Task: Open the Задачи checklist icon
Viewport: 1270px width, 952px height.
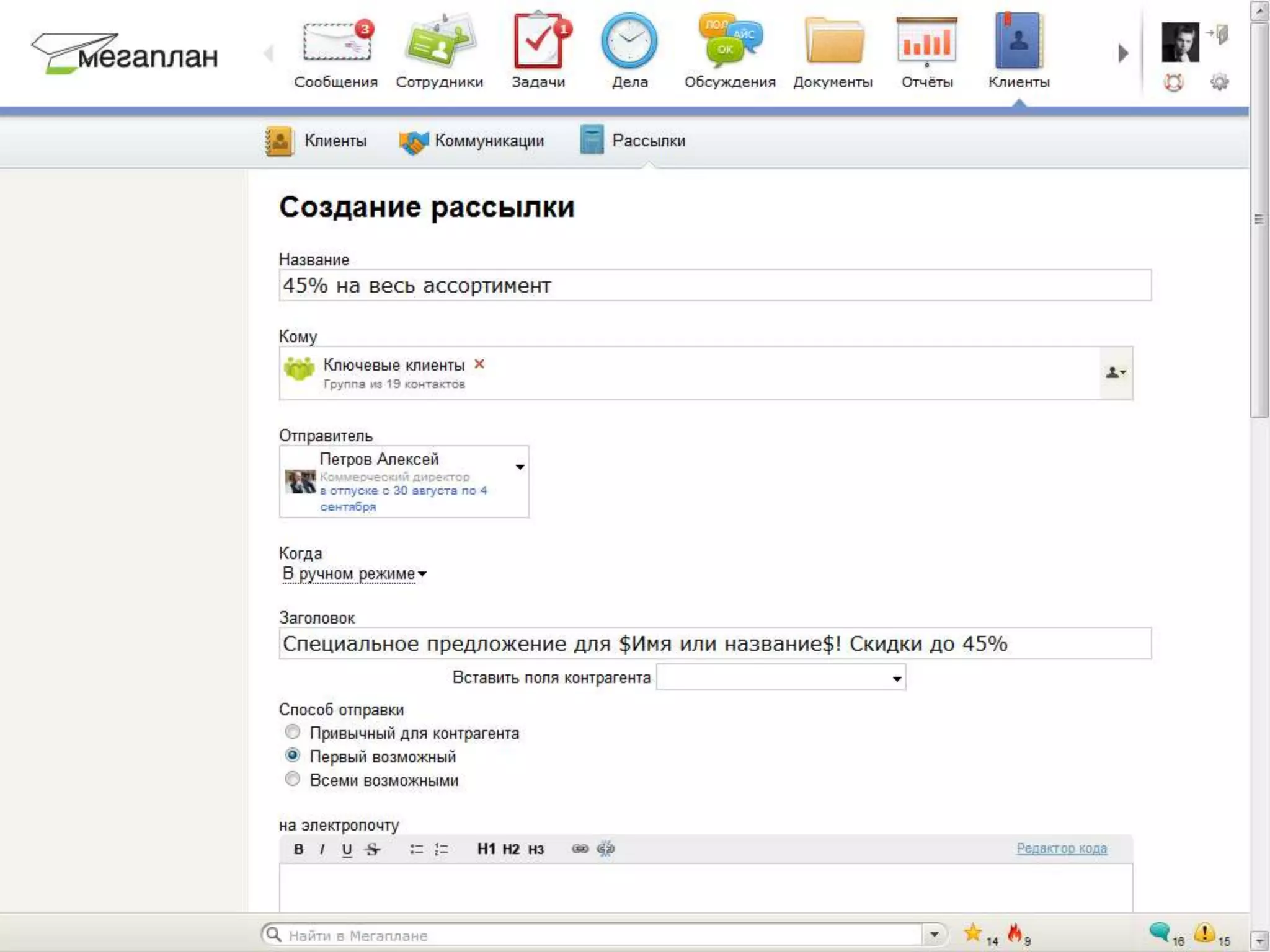Action: [x=538, y=42]
